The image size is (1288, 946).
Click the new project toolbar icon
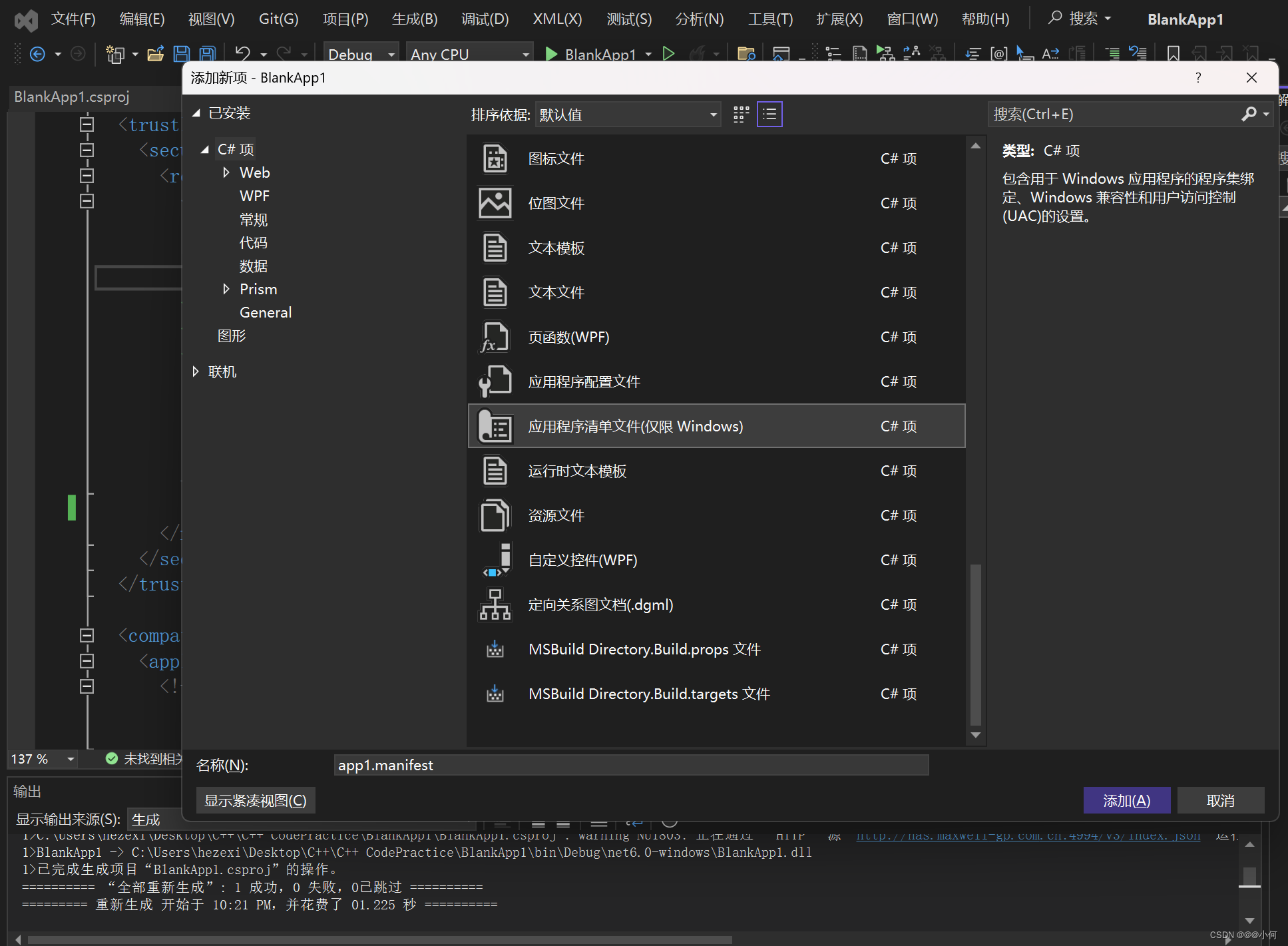pos(116,54)
